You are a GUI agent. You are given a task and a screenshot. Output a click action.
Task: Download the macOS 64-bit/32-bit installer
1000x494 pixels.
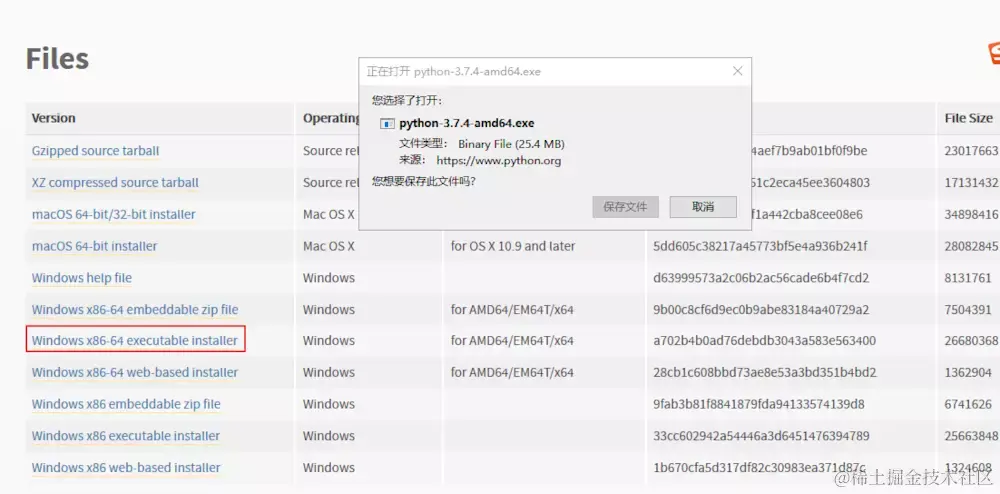pos(114,215)
